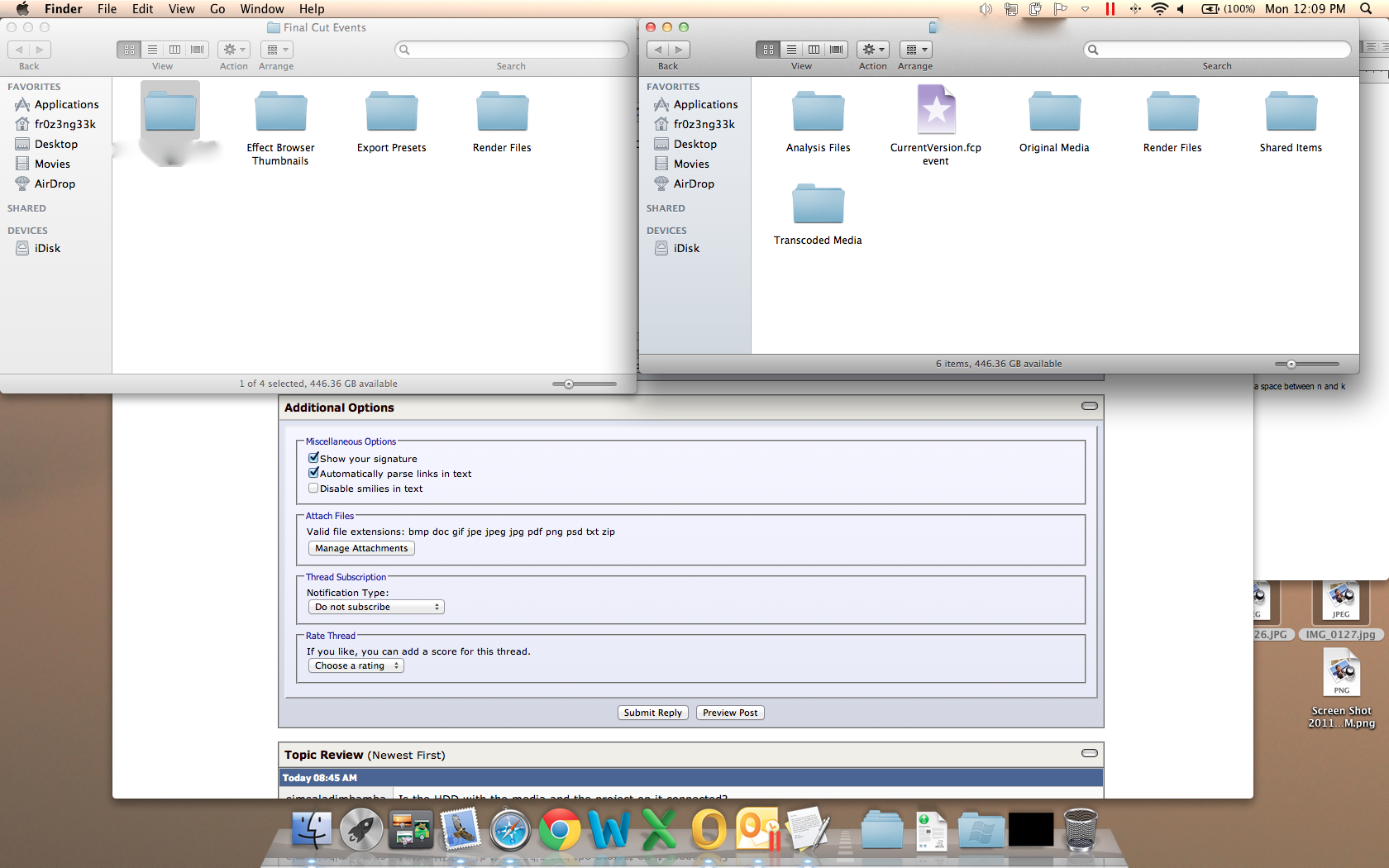Switch left Finder window to column view
This screenshot has width=1389, height=868.
point(174,50)
